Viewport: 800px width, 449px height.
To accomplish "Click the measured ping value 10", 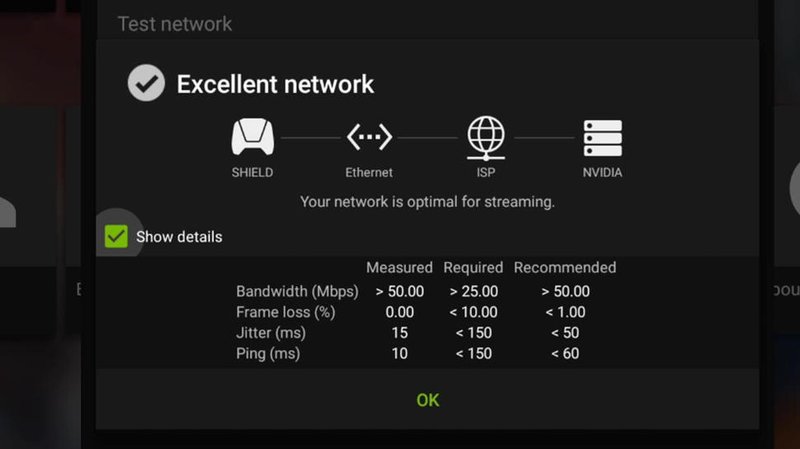I will point(399,354).
